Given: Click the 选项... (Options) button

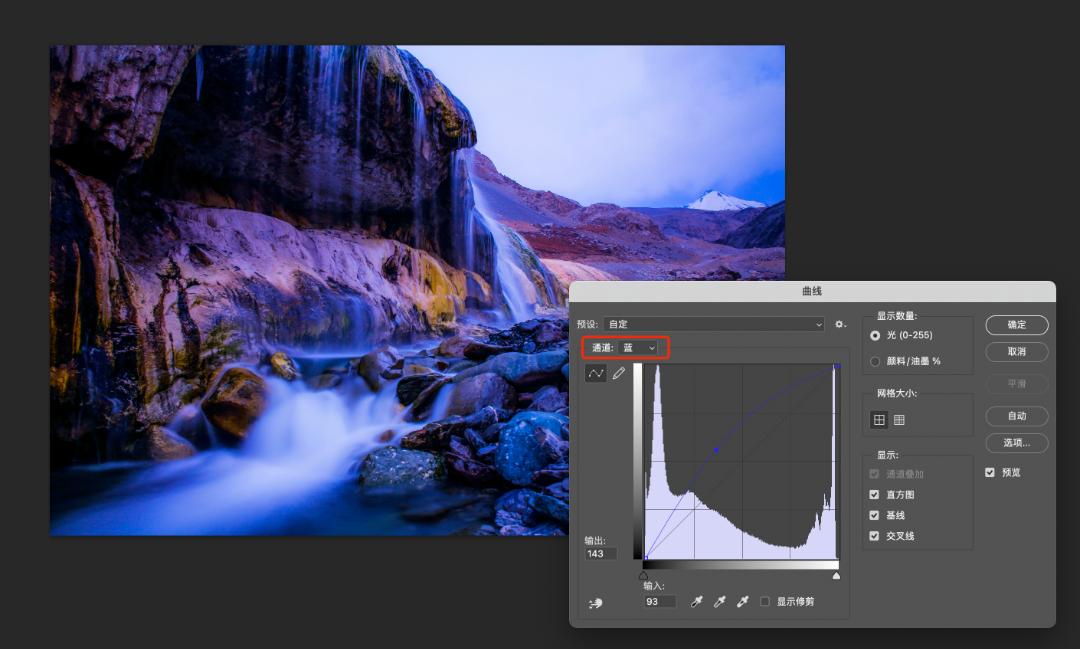Looking at the screenshot, I should 1016,442.
